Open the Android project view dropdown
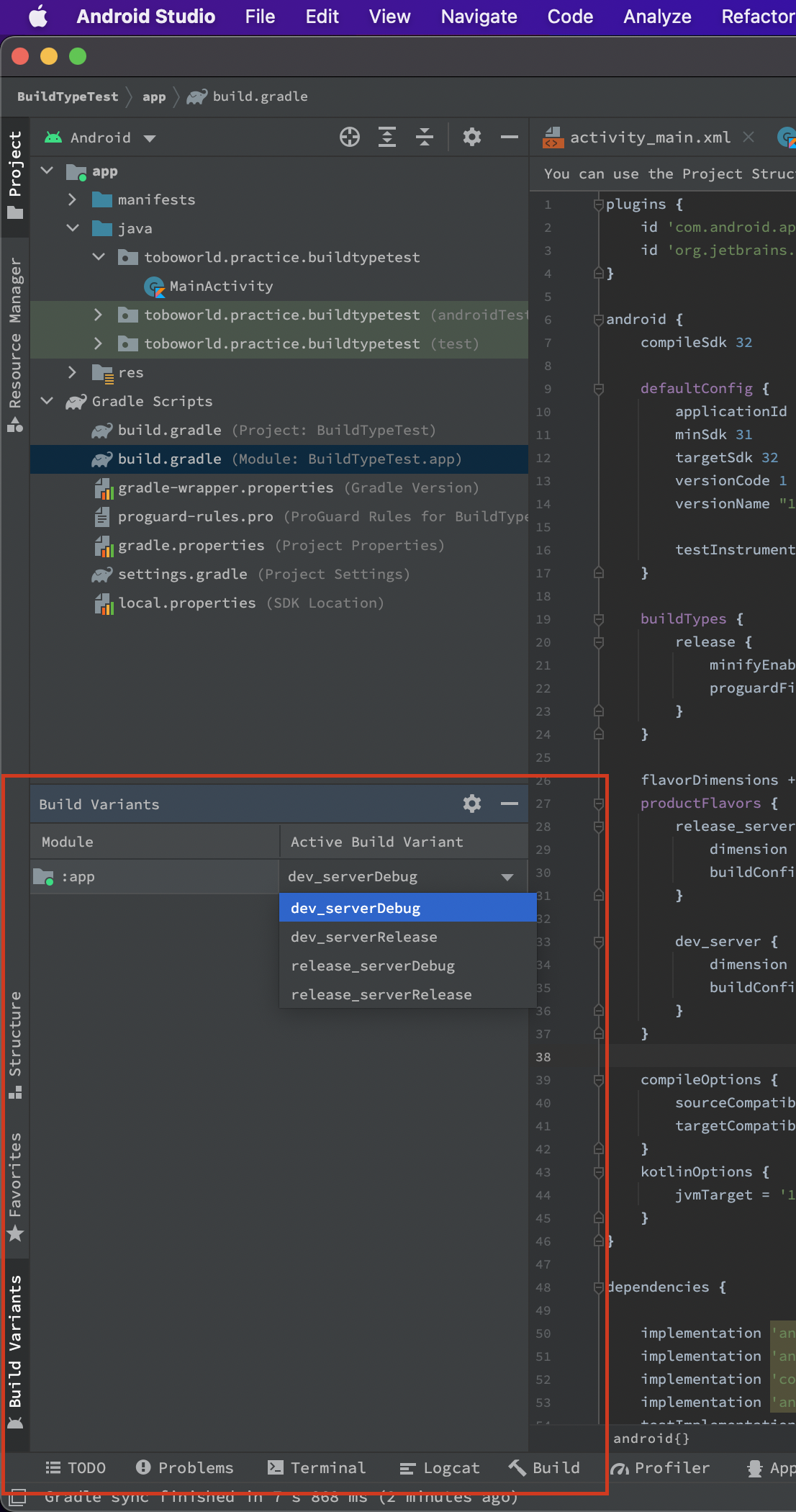 [x=101, y=138]
